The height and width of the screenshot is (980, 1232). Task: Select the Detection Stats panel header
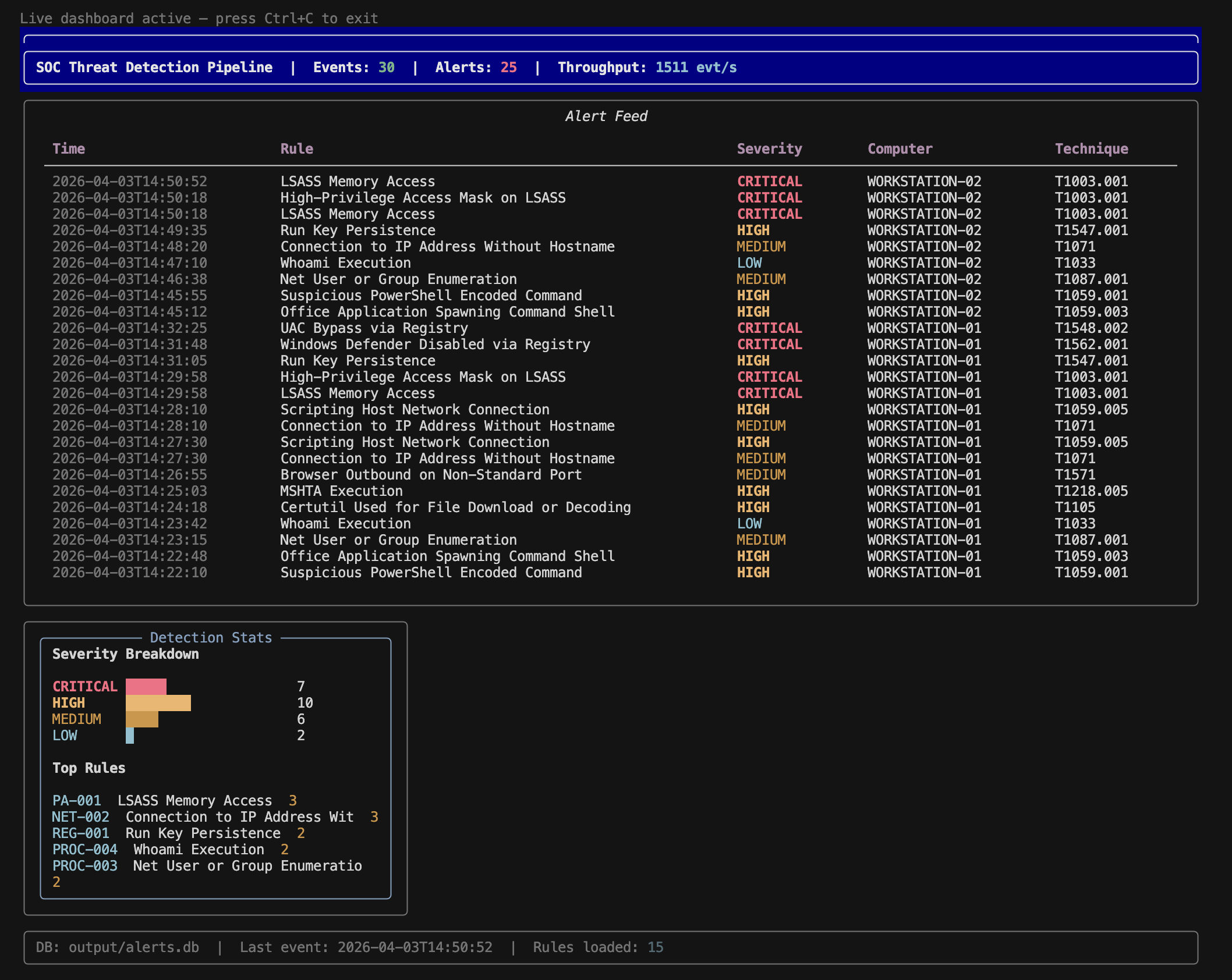tap(211, 637)
